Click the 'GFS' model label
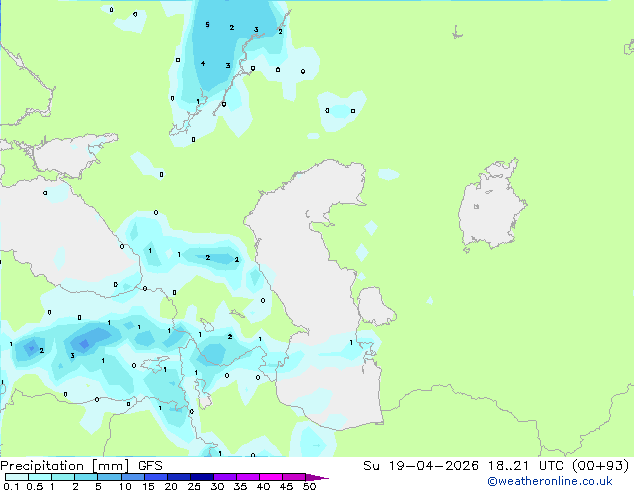Image resolution: width=634 pixels, height=490 pixels. 150,466
